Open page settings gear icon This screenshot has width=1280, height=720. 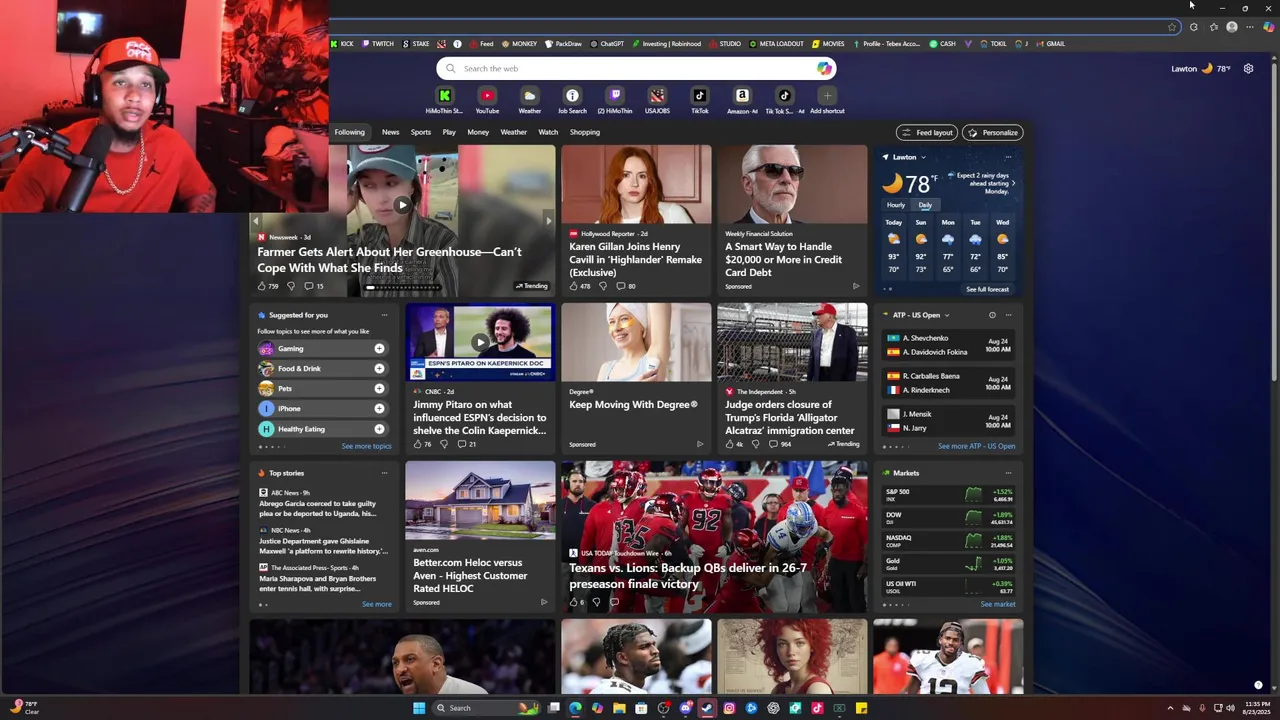point(1248,69)
